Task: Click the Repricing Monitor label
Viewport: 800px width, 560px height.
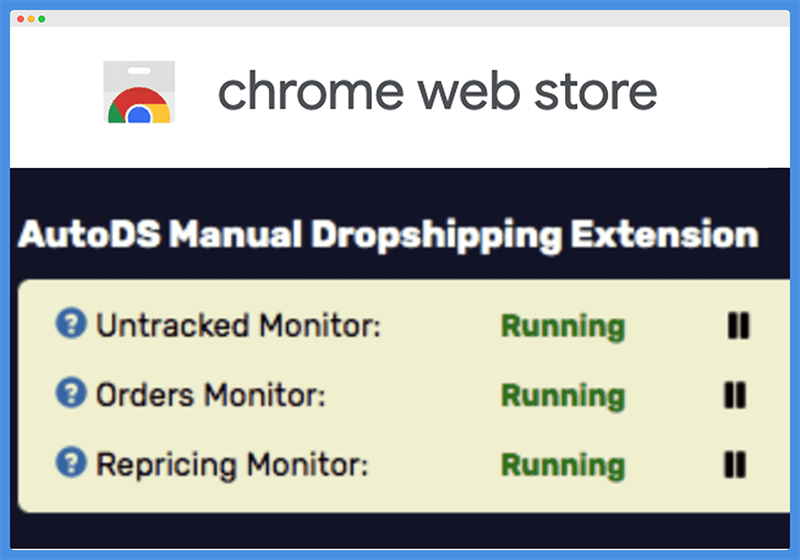Action: coord(232,465)
